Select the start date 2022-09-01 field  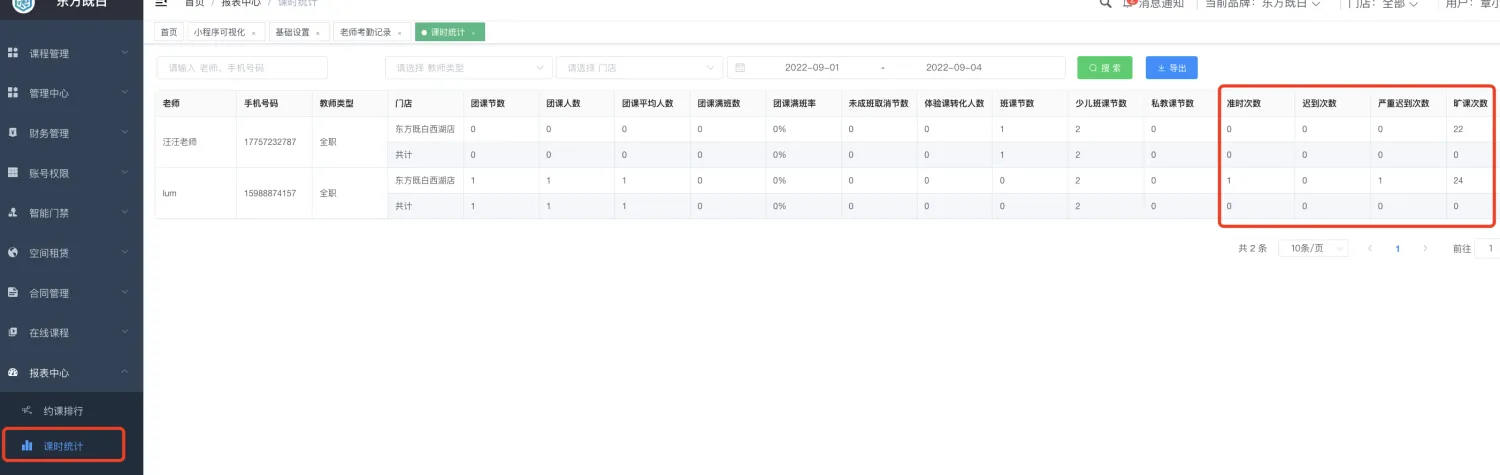click(811, 68)
